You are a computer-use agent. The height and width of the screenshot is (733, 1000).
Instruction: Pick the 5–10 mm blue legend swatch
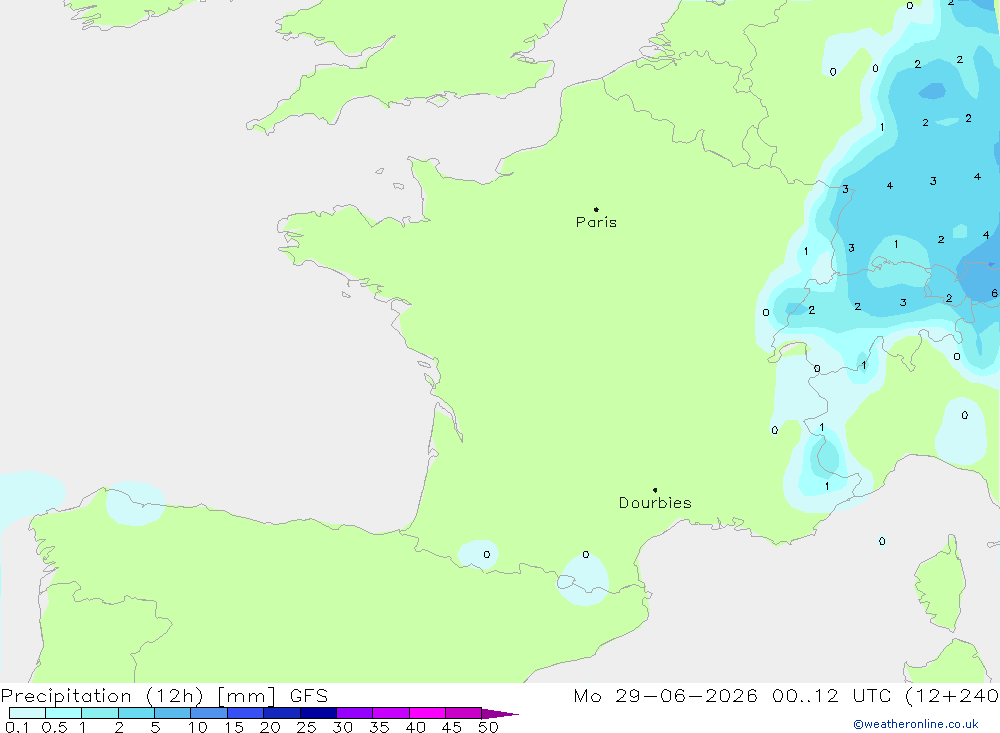[172, 713]
